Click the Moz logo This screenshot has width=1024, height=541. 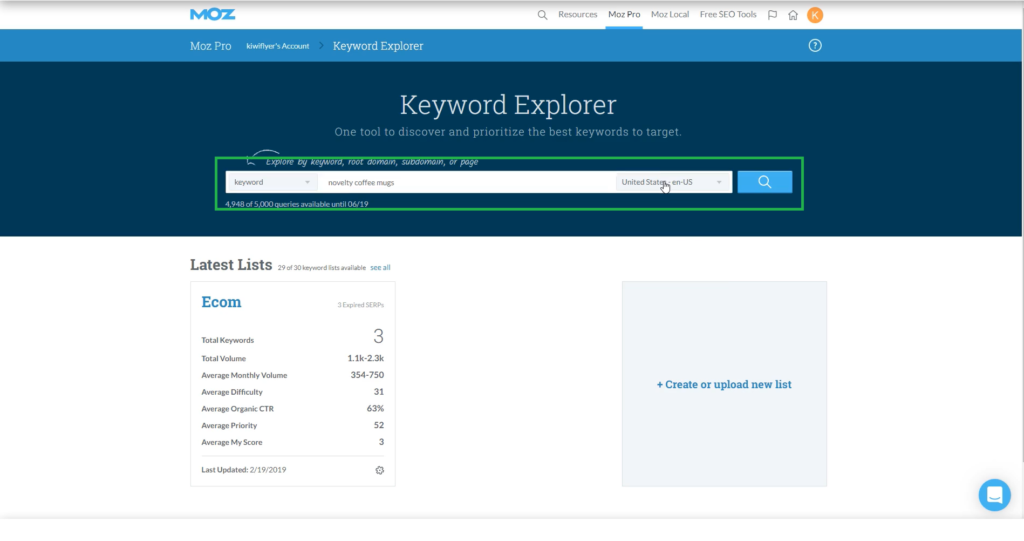tap(212, 14)
